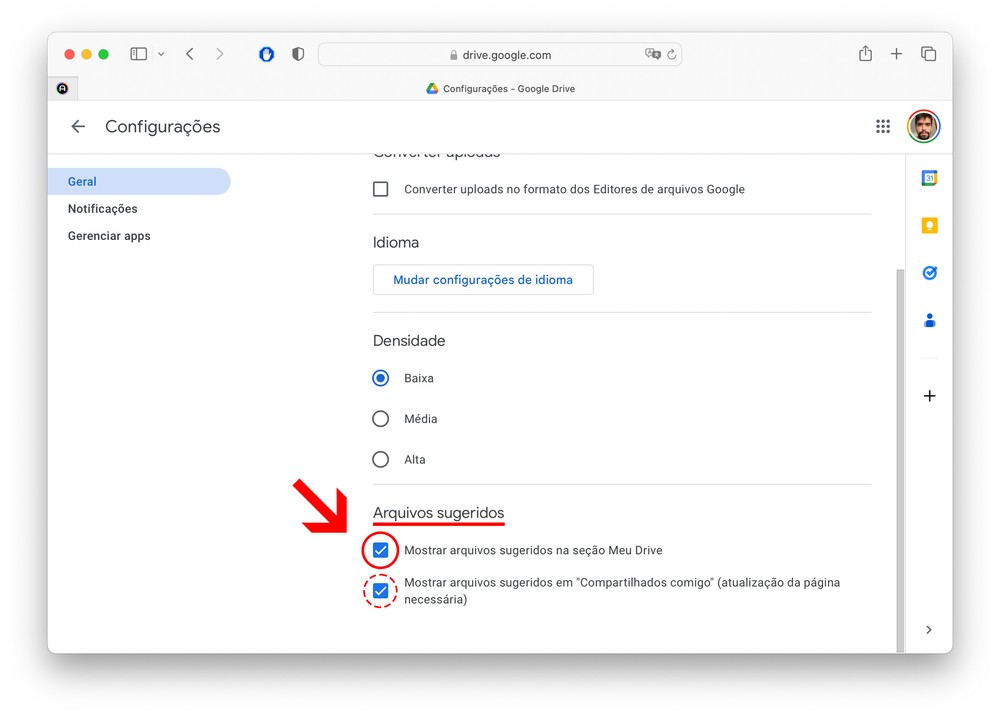Screen dimensions: 1000x716
Task: Click the drive.google.com address bar
Action: click(500, 55)
